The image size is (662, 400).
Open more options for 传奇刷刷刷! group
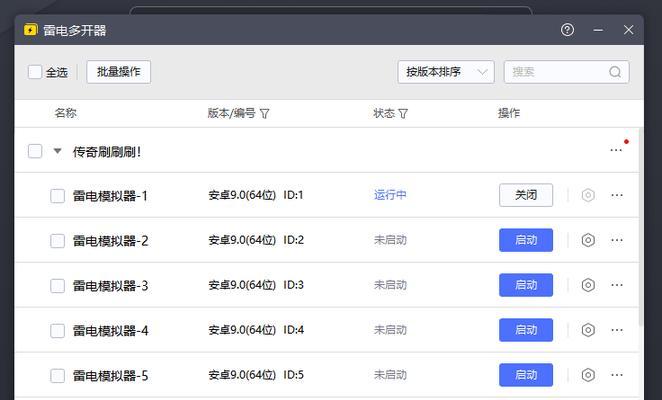point(616,150)
